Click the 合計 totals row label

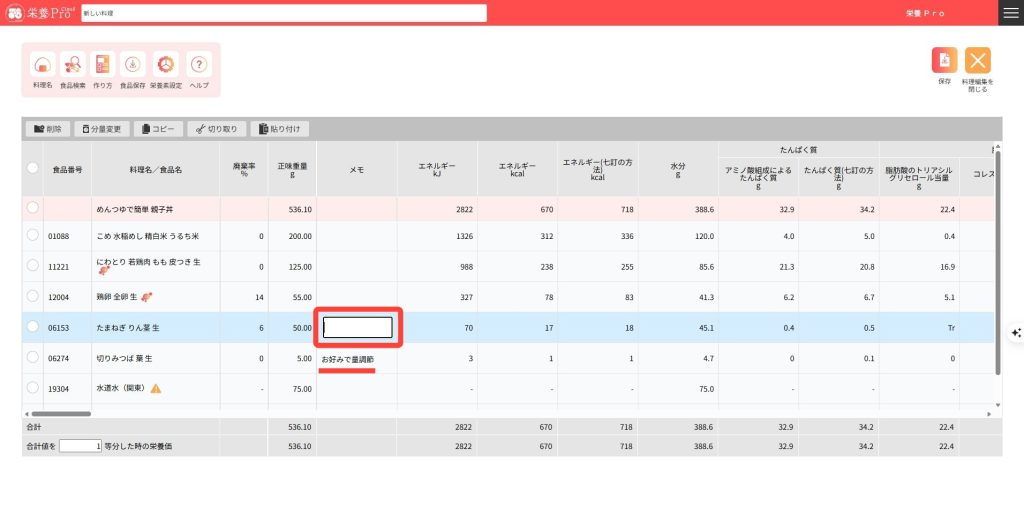click(33, 427)
